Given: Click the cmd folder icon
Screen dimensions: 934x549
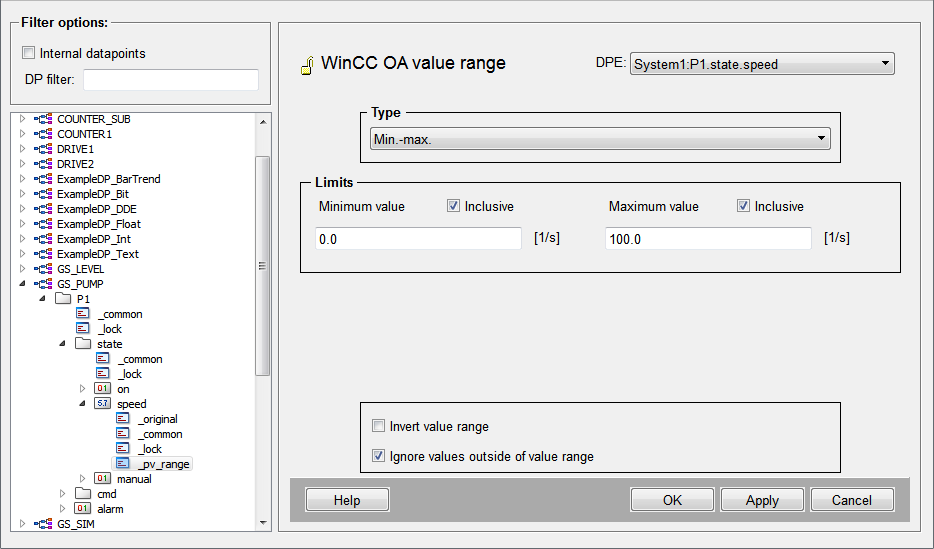Looking at the screenshot, I should tap(83, 494).
